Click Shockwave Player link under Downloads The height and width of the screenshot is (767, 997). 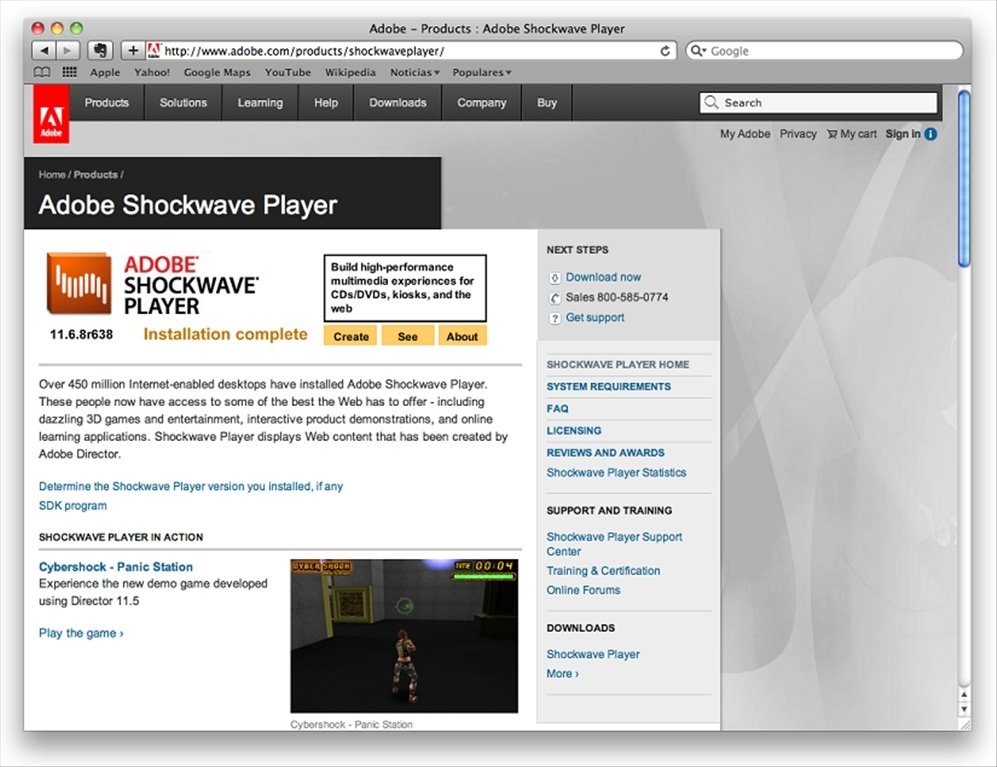click(593, 654)
